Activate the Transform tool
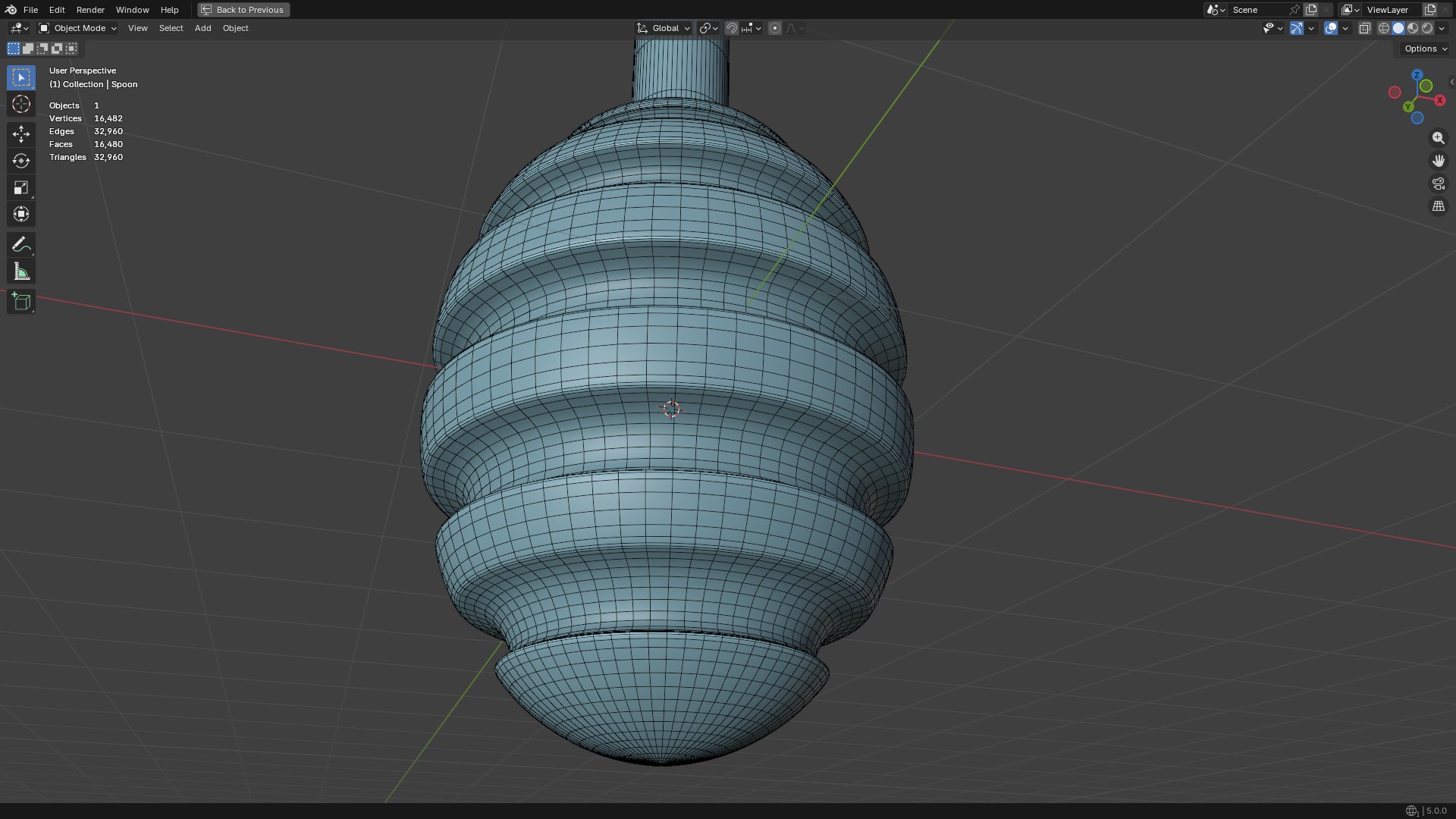 tap(21, 214)
